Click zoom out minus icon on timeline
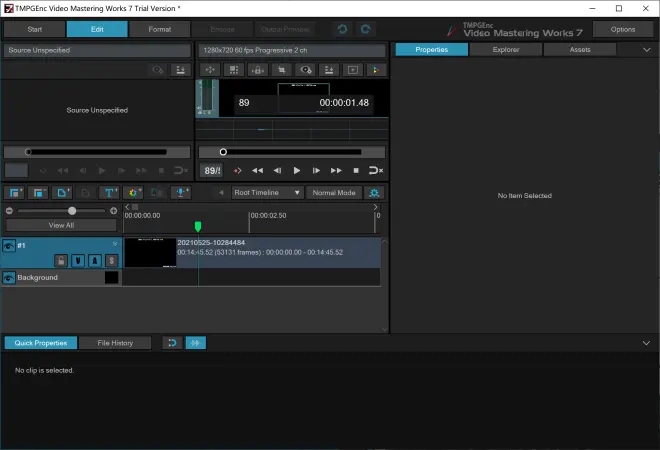660x450 pixels. [x=9, y=210]
